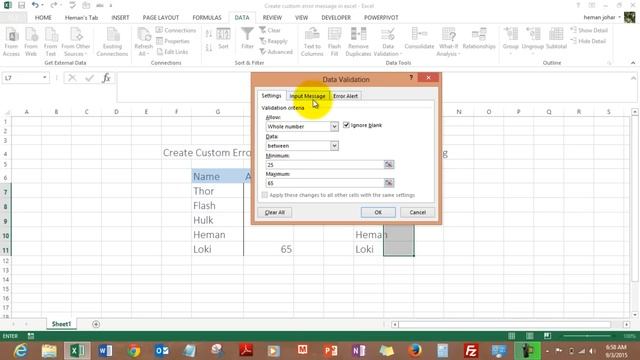Click the Ungroup outline icon
This screenshot has height=360, width=640.
[533, 40]
